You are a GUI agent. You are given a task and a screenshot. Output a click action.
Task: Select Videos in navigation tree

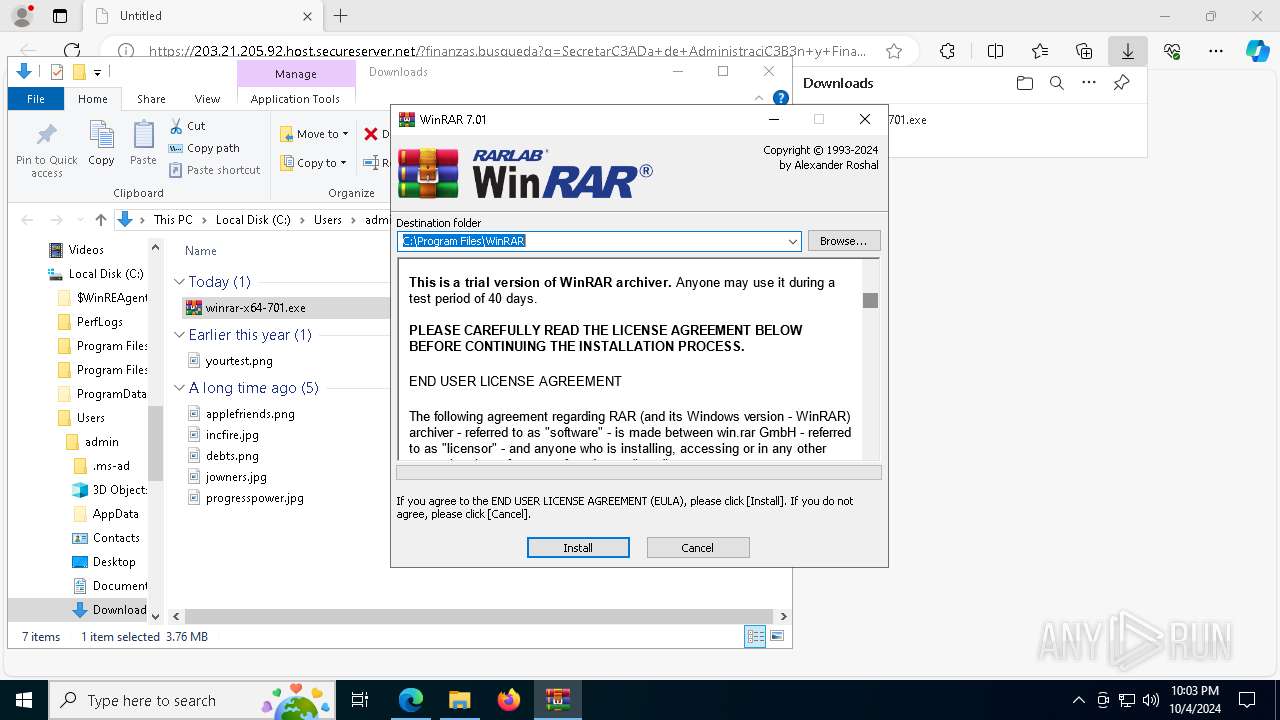(86, 250)
